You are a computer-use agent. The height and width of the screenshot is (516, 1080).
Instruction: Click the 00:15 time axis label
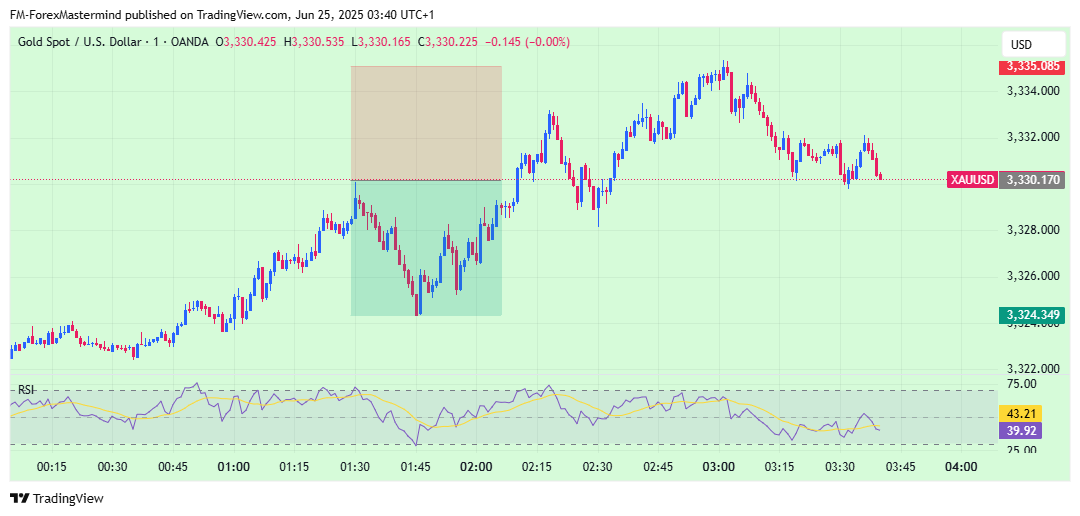(x=52, y=467)
